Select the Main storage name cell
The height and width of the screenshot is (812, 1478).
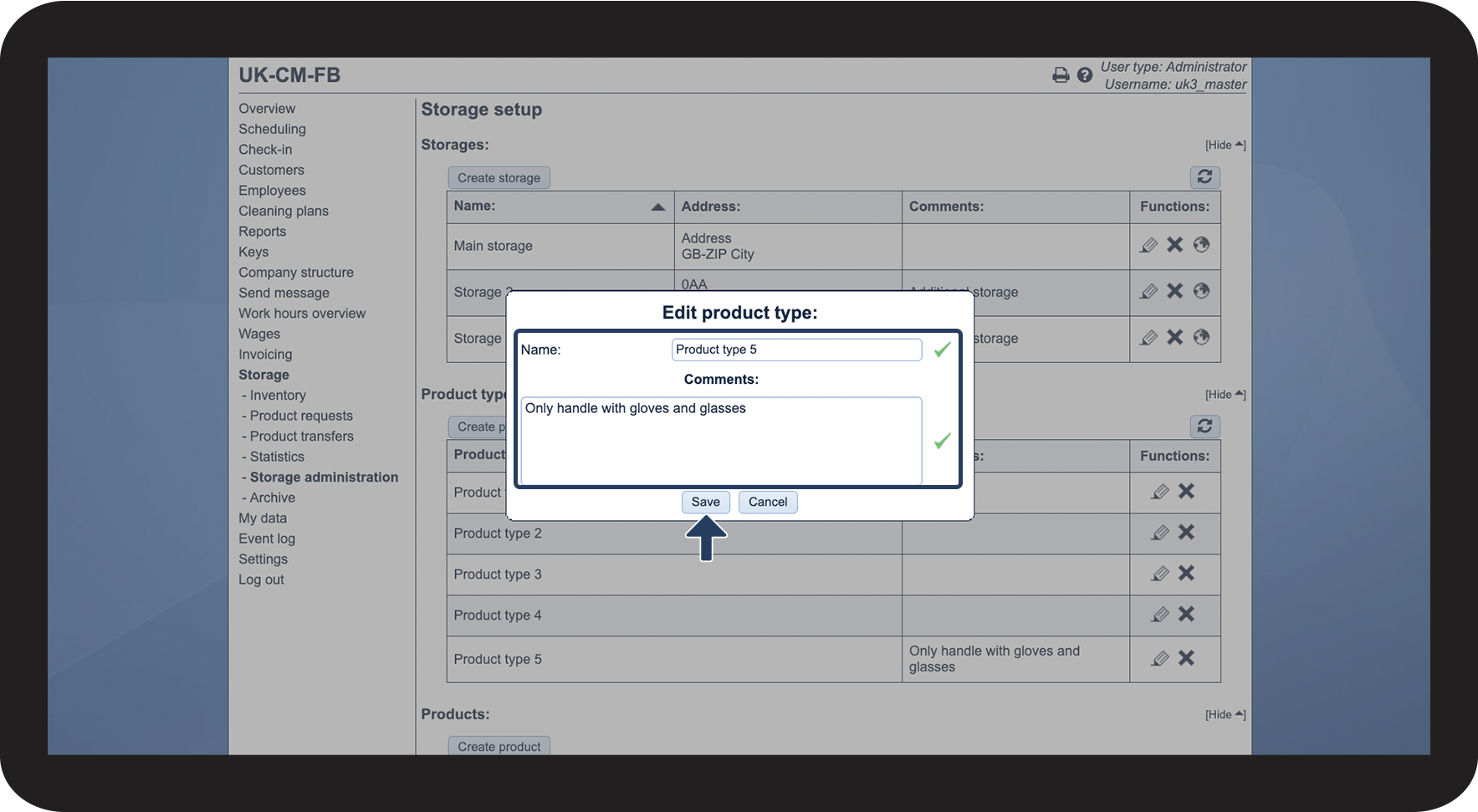point(560,246)
